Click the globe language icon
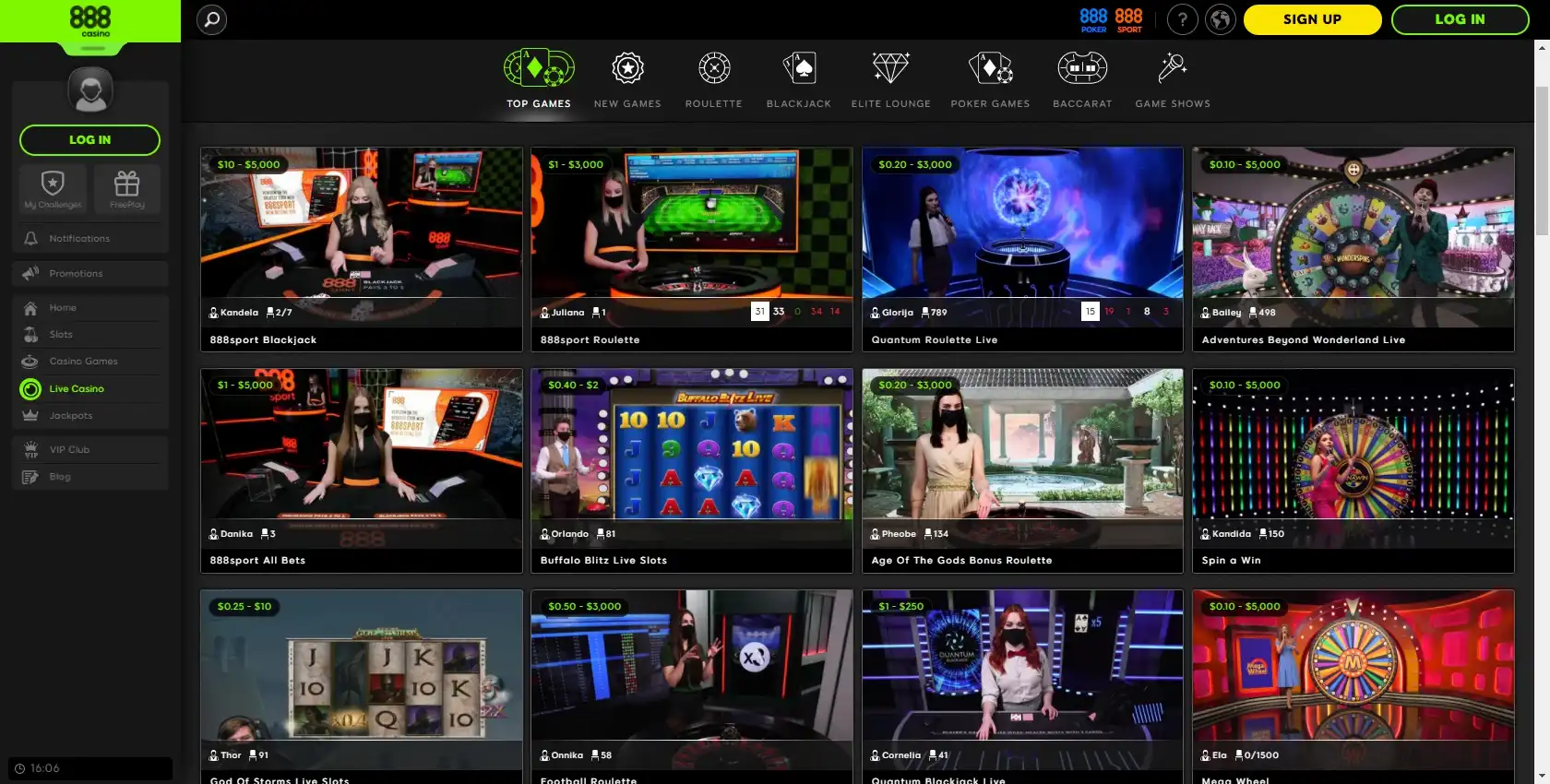Image resolution: width=1550 pixels, height=784 pixels. 1220,19
